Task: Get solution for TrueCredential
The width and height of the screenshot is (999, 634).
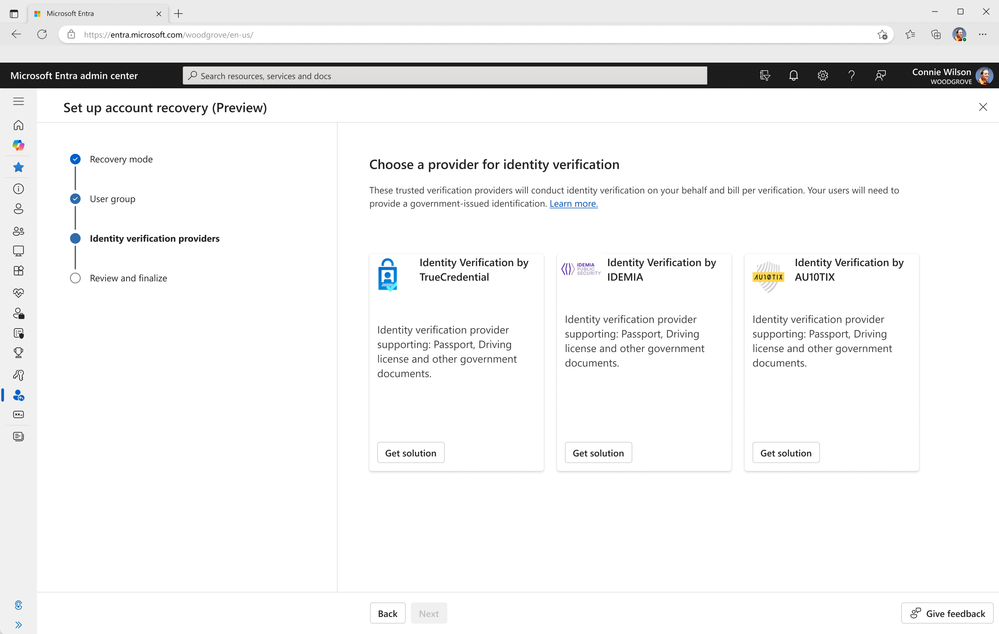Action: pyautogui.click(x=410, y=453)
